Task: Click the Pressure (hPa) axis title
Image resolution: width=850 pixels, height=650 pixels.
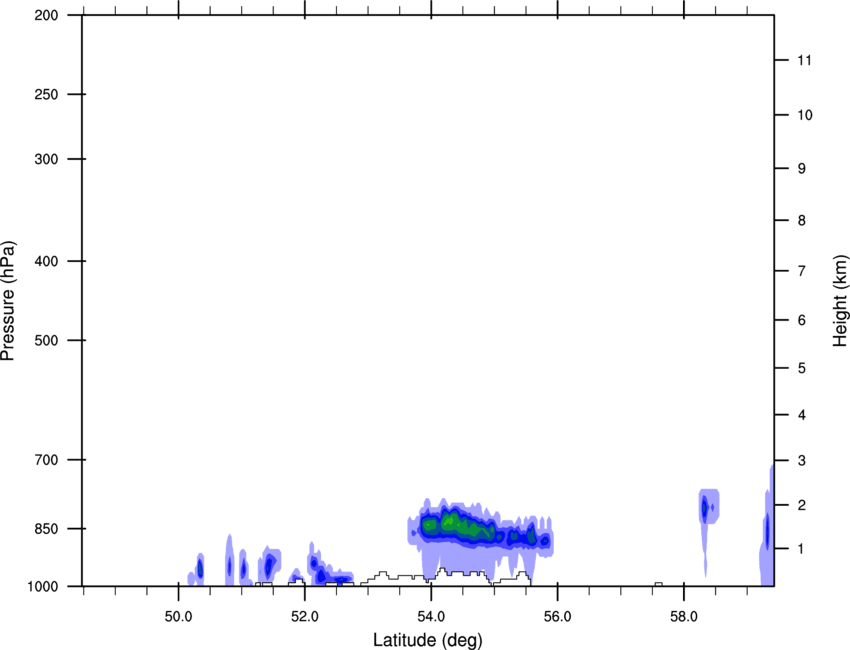Action: [x=8, y=300]
